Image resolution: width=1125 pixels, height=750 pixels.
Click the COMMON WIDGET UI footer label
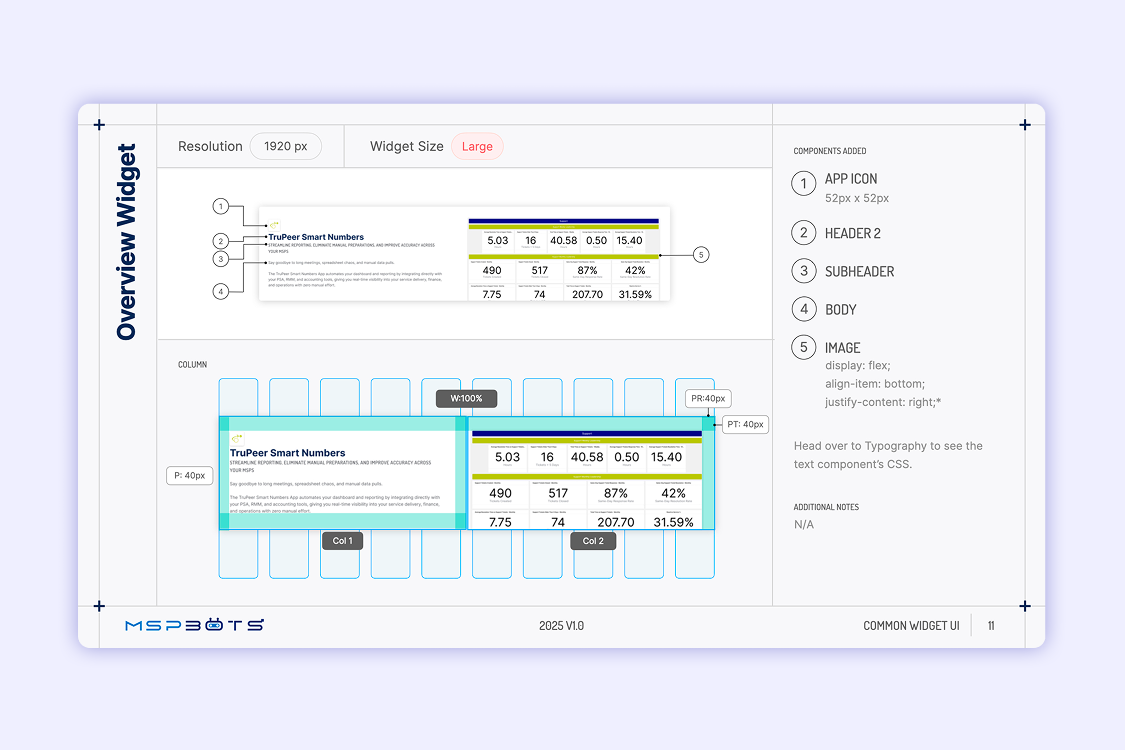[911, 626]
